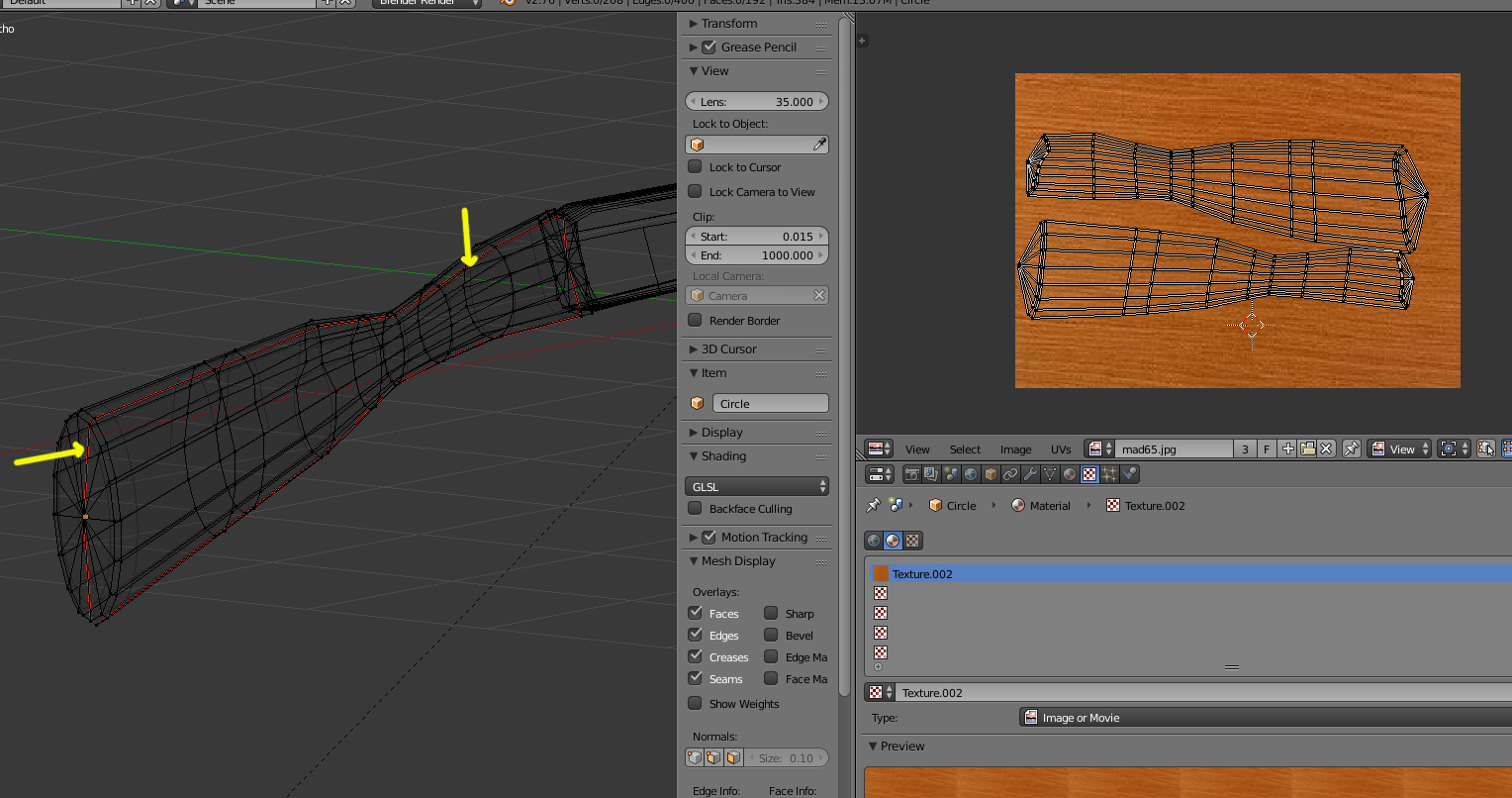Screen dimensions: 1512x798
Task: Click the open image folder icon
Action: point(1307,449)
